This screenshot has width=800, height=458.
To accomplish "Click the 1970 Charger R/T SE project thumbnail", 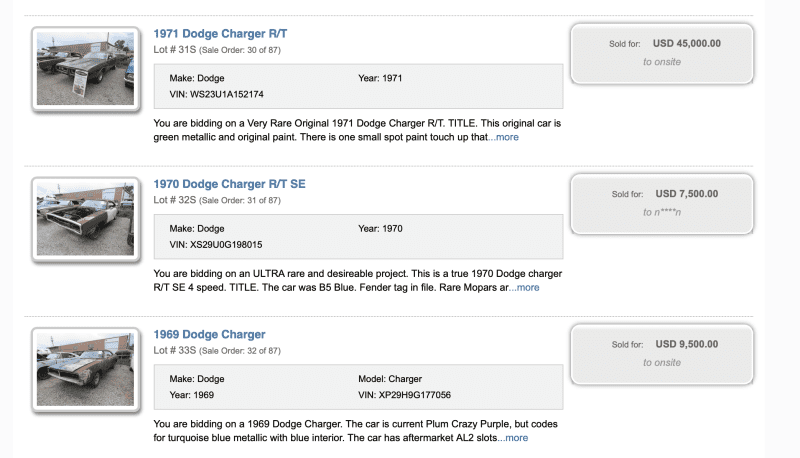I will pos(85,219).
